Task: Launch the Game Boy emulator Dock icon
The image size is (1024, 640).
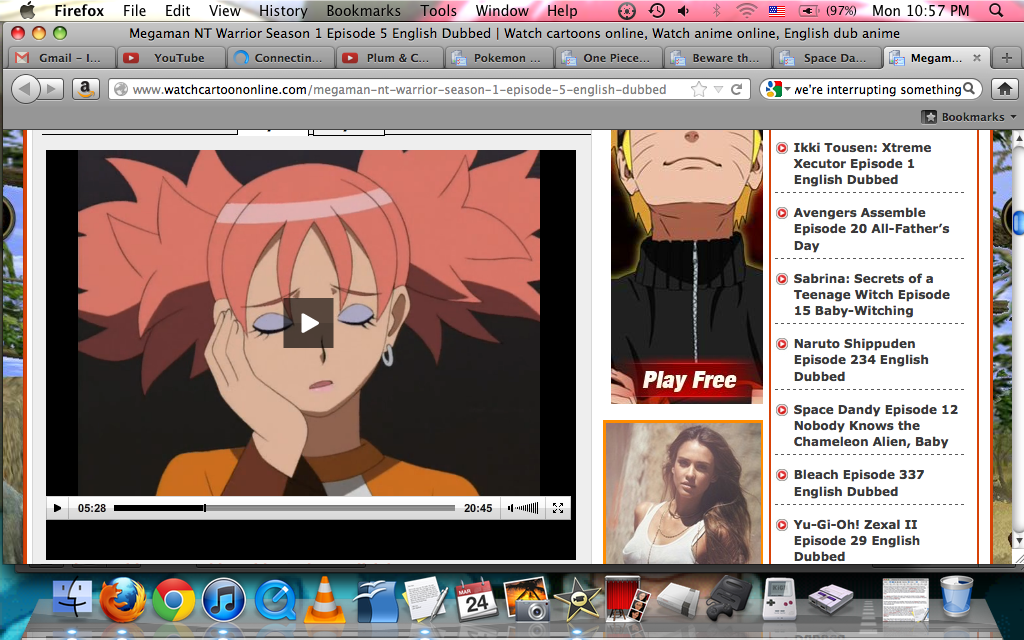Action: tap(779, 598)
